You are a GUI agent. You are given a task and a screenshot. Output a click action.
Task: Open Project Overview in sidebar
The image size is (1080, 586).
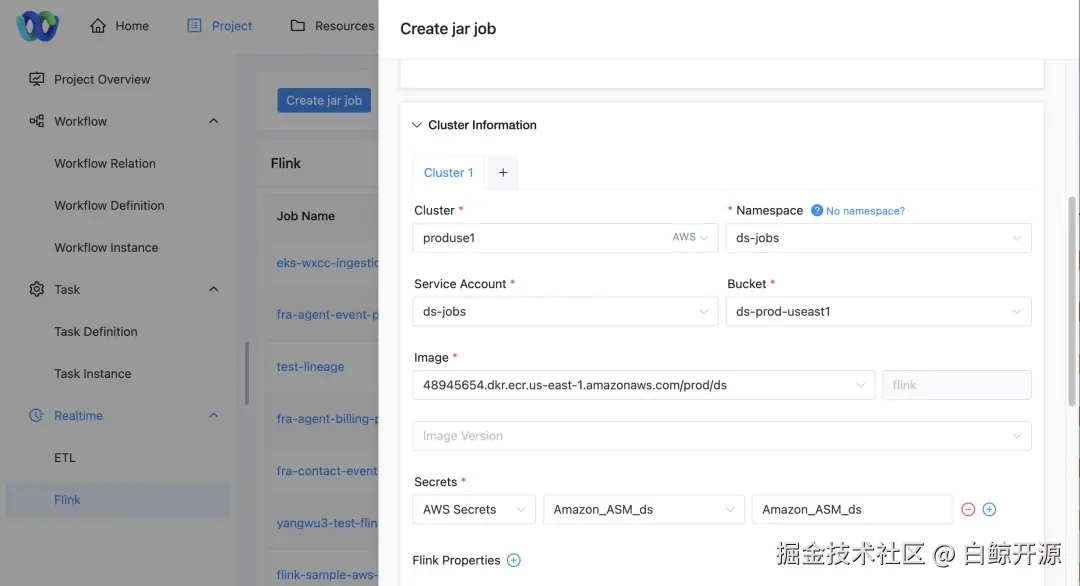tap(102, 79)
